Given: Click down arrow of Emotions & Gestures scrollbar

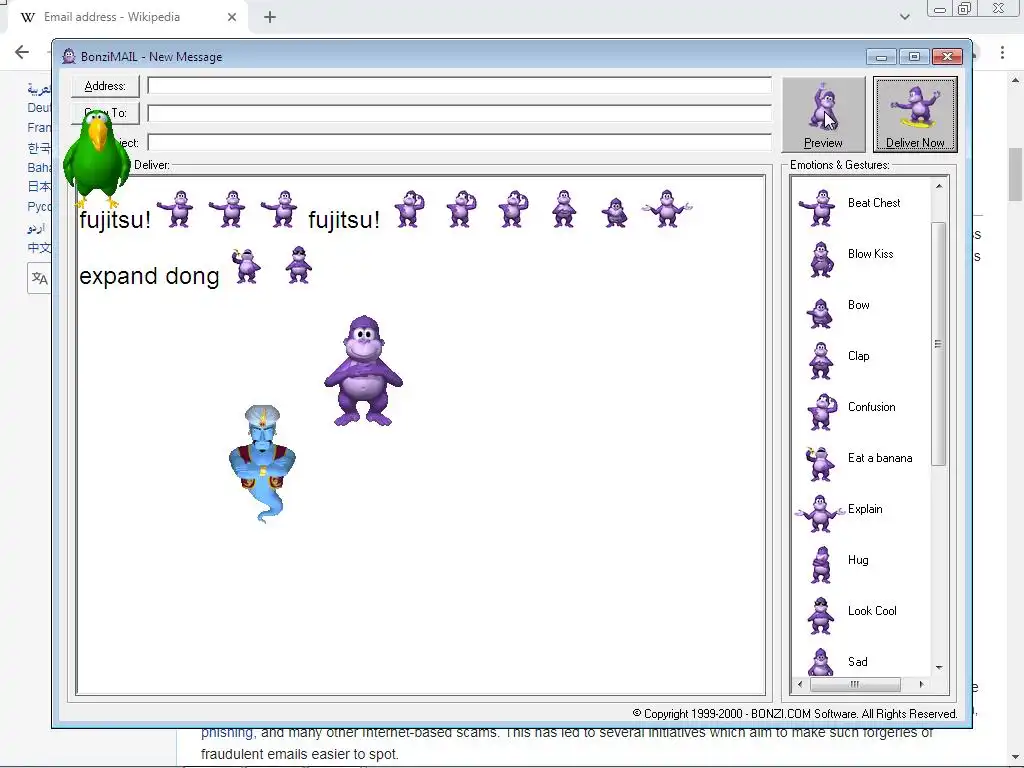Looking at the screenshot, I should point(939,667).
